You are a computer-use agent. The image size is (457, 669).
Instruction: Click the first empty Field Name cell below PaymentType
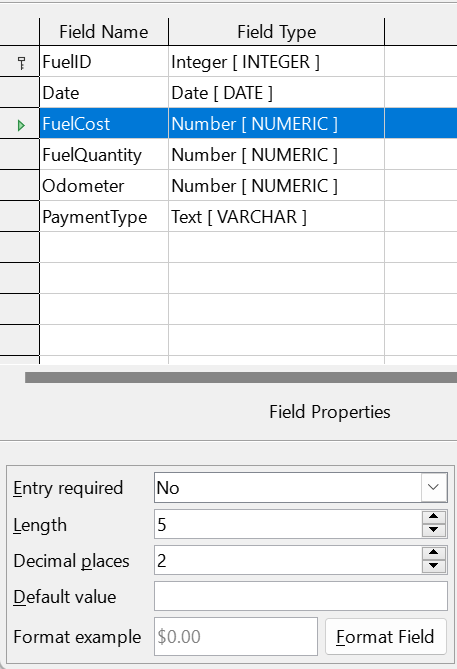click(x=104, y=247)
